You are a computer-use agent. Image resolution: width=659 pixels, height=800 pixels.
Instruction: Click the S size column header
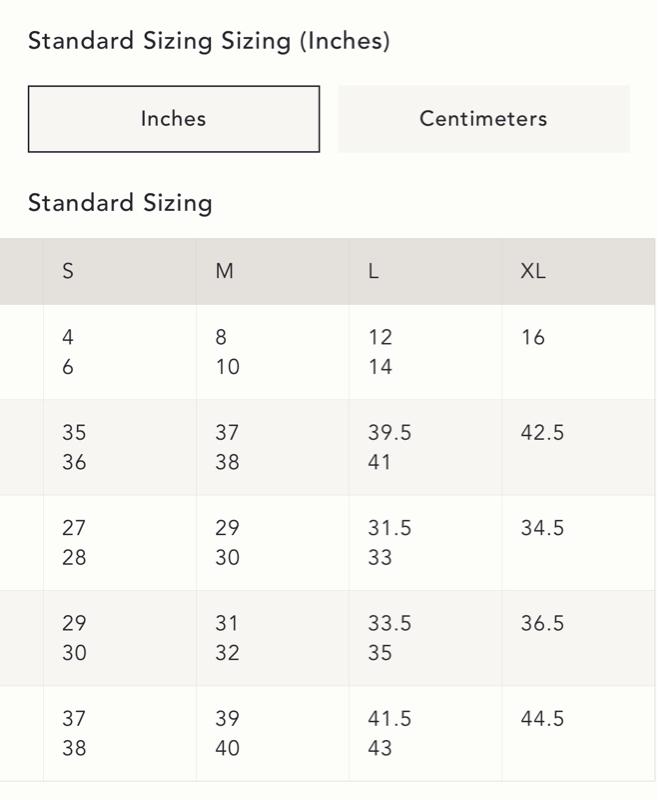[68, 271]
